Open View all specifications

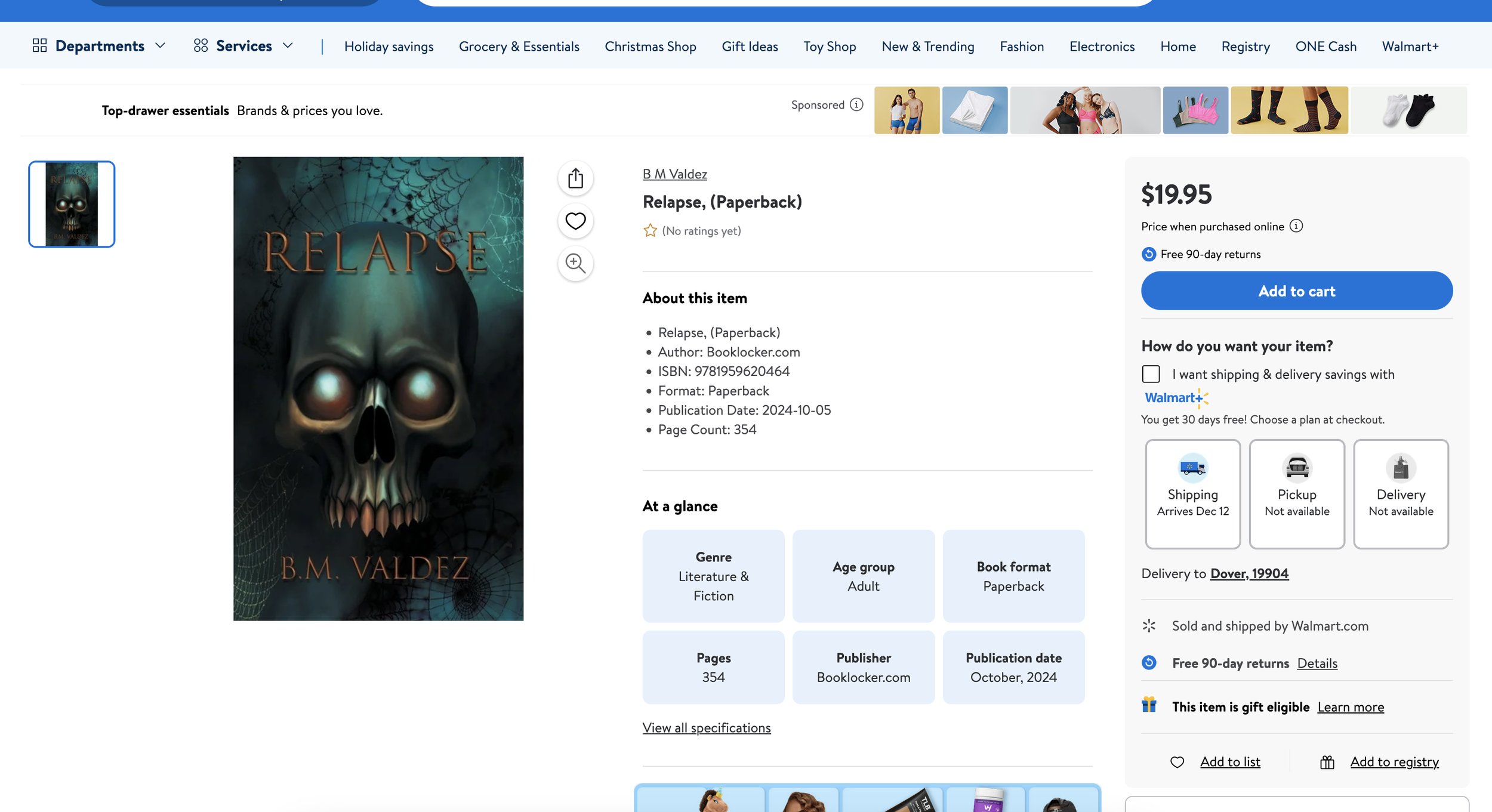coord(706,728)
